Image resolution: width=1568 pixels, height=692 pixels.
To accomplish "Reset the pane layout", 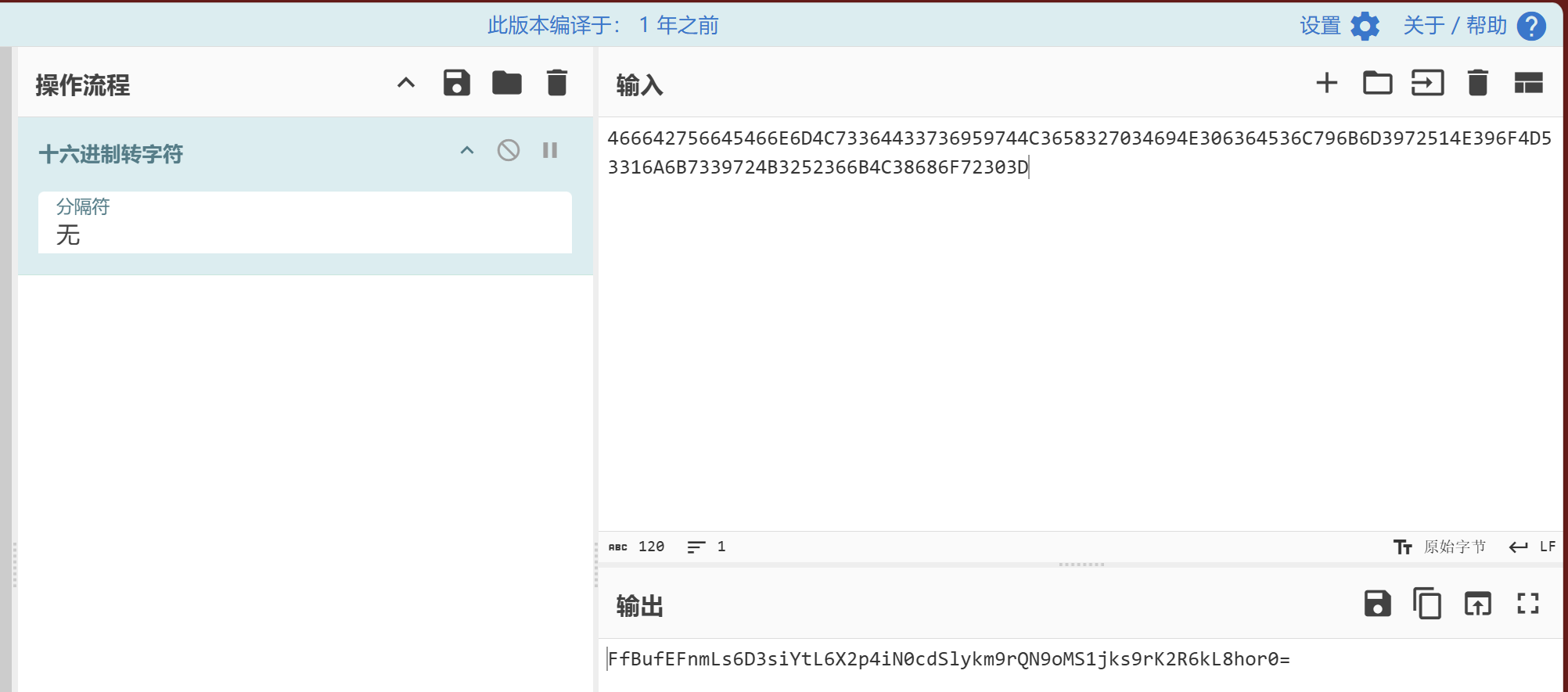I will (x=1528, y=83).
